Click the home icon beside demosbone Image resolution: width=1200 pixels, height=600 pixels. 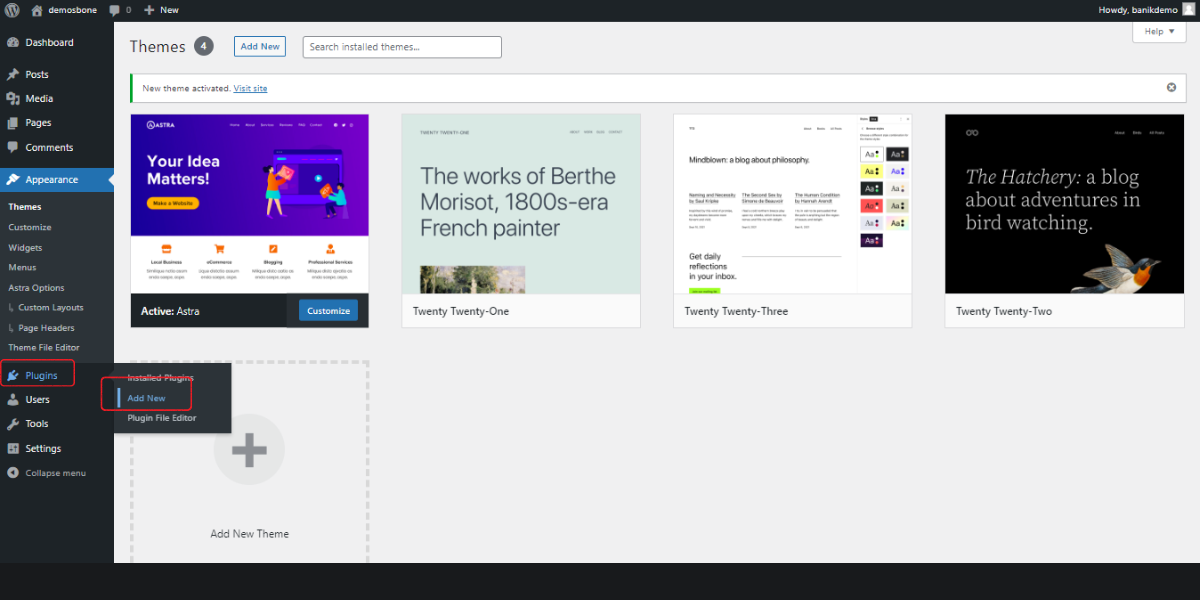tap(37, 9)
